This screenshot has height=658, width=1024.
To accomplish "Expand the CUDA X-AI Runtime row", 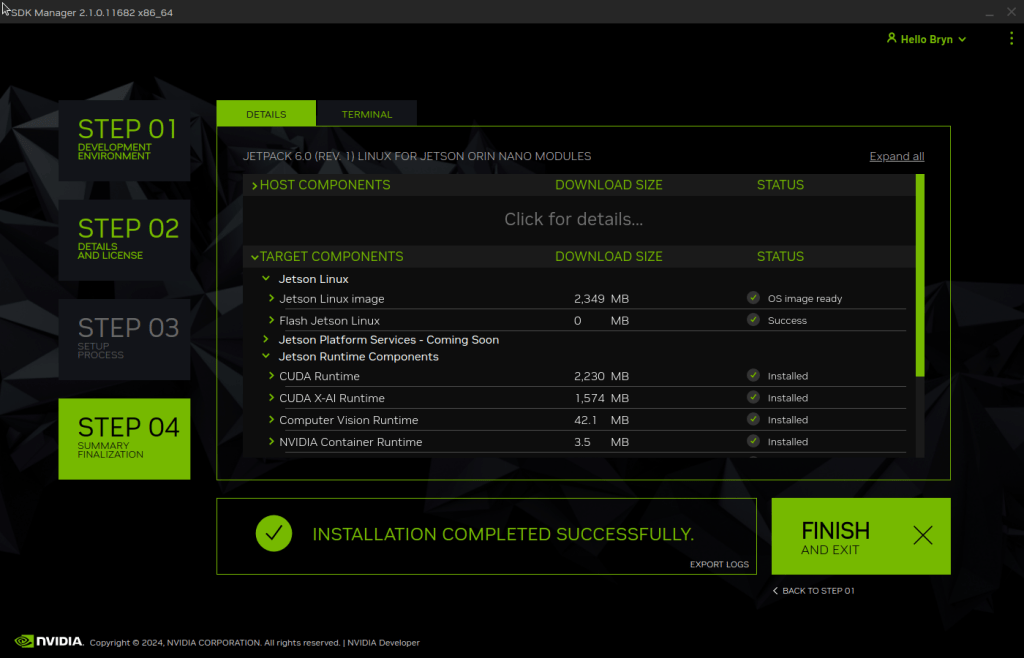I will pos(271,398).
